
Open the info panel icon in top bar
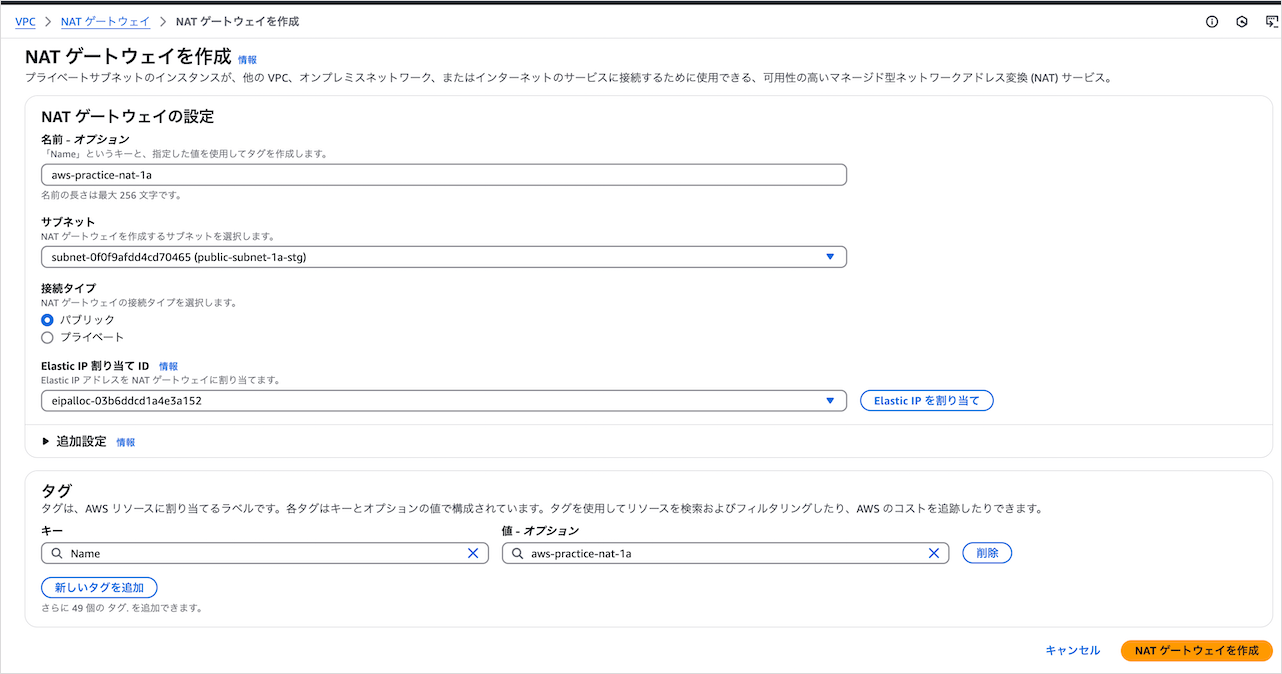(1212, 21)
